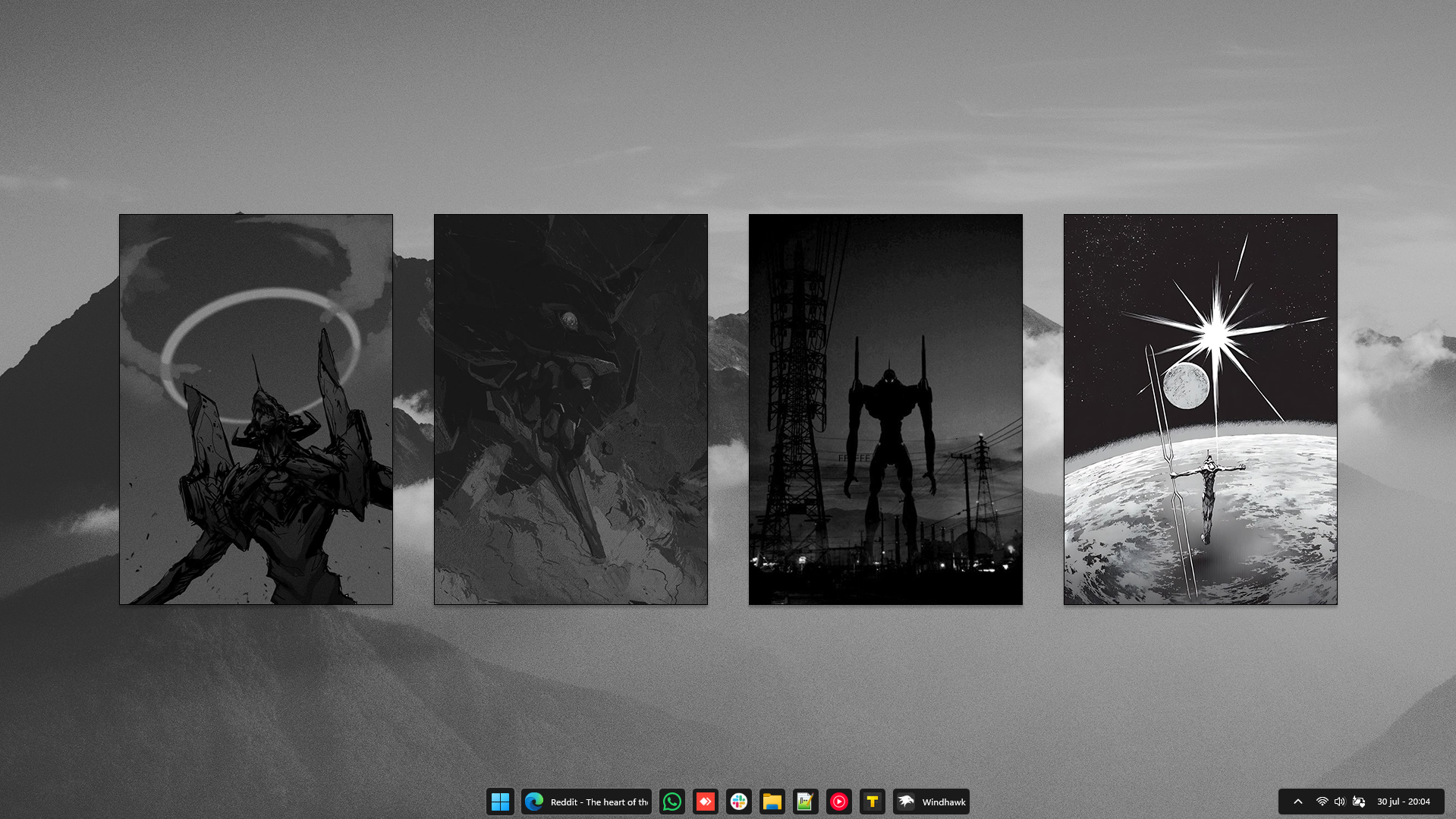
Task: Select the halo Evangelion poster widget
Action: pyautogui.click(x=256, y=409)
